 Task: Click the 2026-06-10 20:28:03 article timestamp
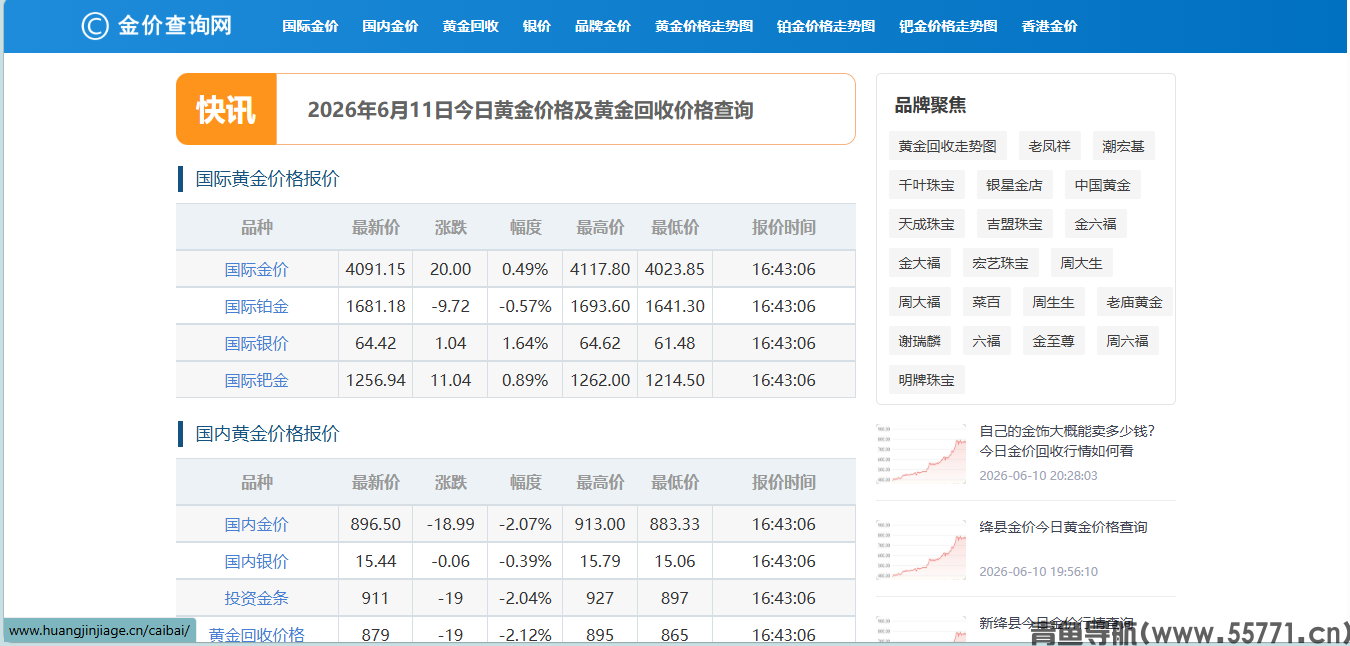click(x=1038, y=476)
